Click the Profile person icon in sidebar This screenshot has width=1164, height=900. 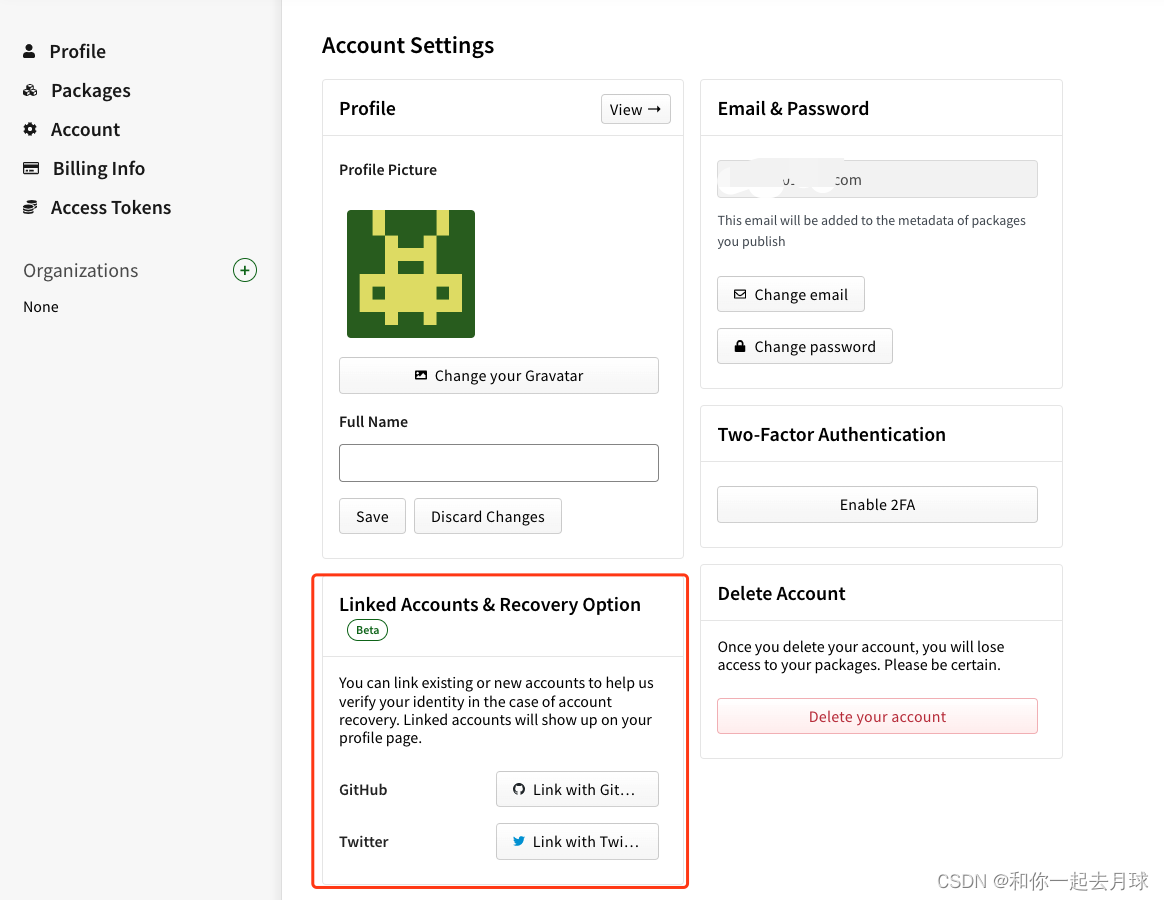29,51
